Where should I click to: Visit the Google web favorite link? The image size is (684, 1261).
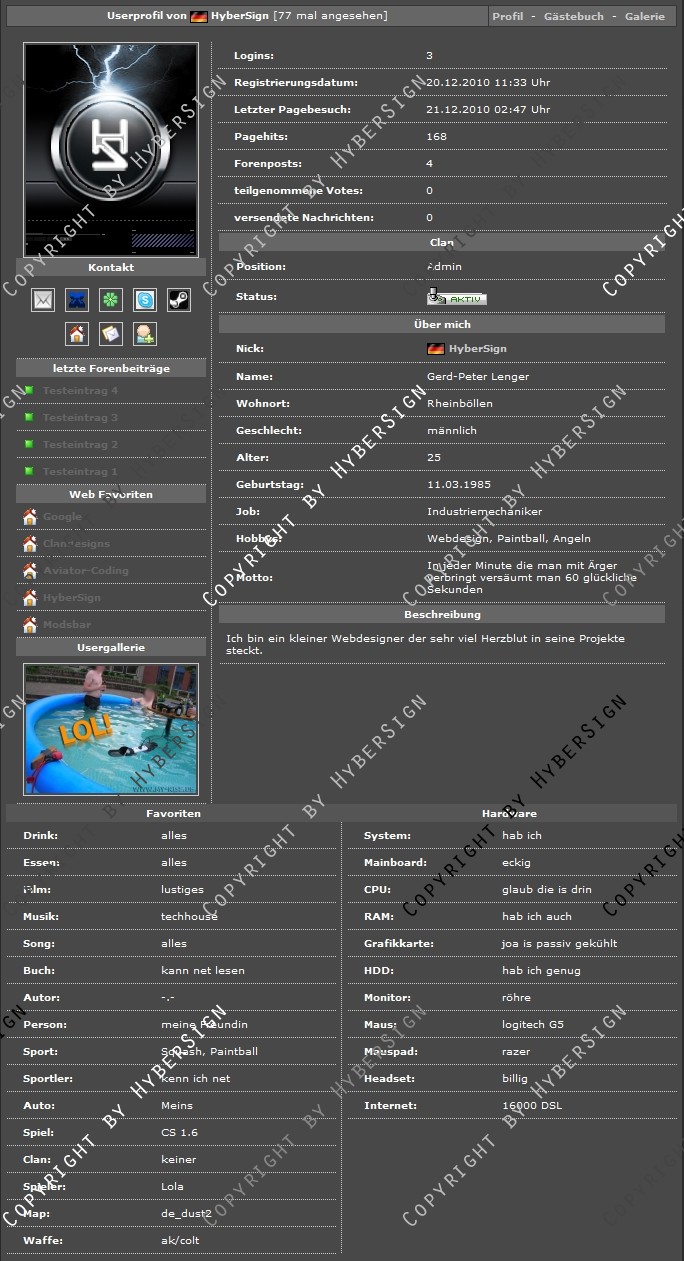tap(62, 517)
